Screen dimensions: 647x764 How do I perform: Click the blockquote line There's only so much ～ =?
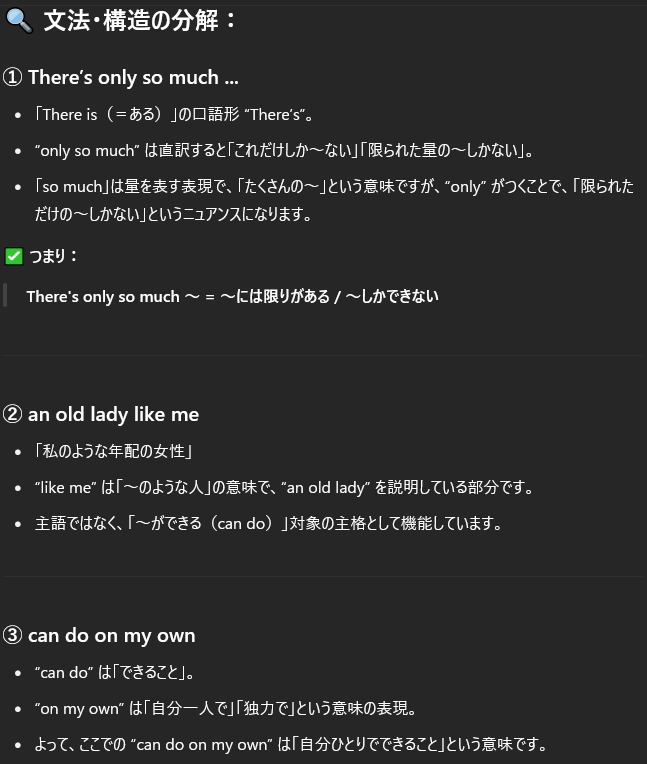pos(232,296)
